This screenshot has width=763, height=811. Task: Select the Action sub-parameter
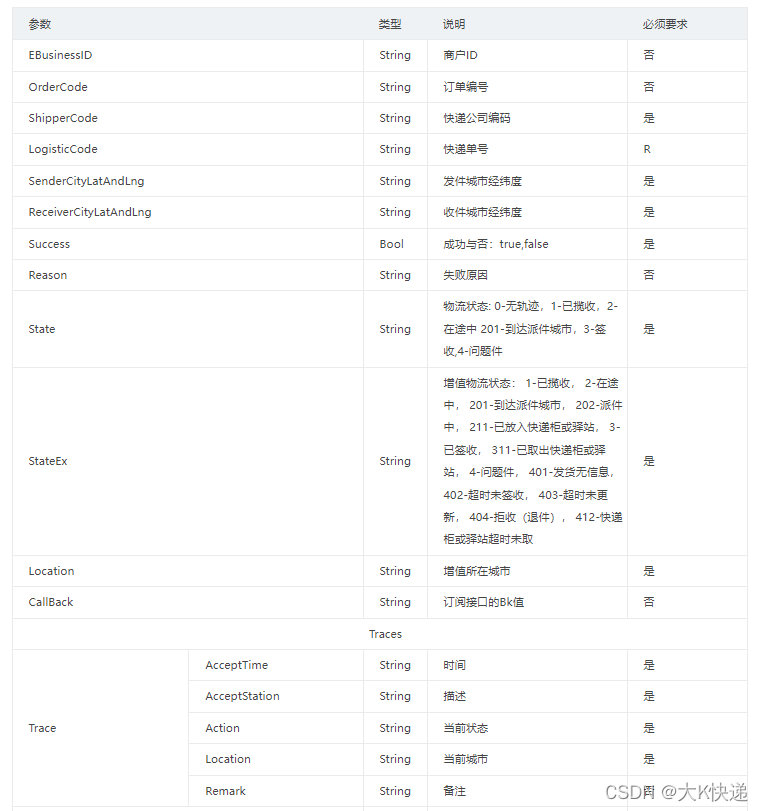click(222, 728)
